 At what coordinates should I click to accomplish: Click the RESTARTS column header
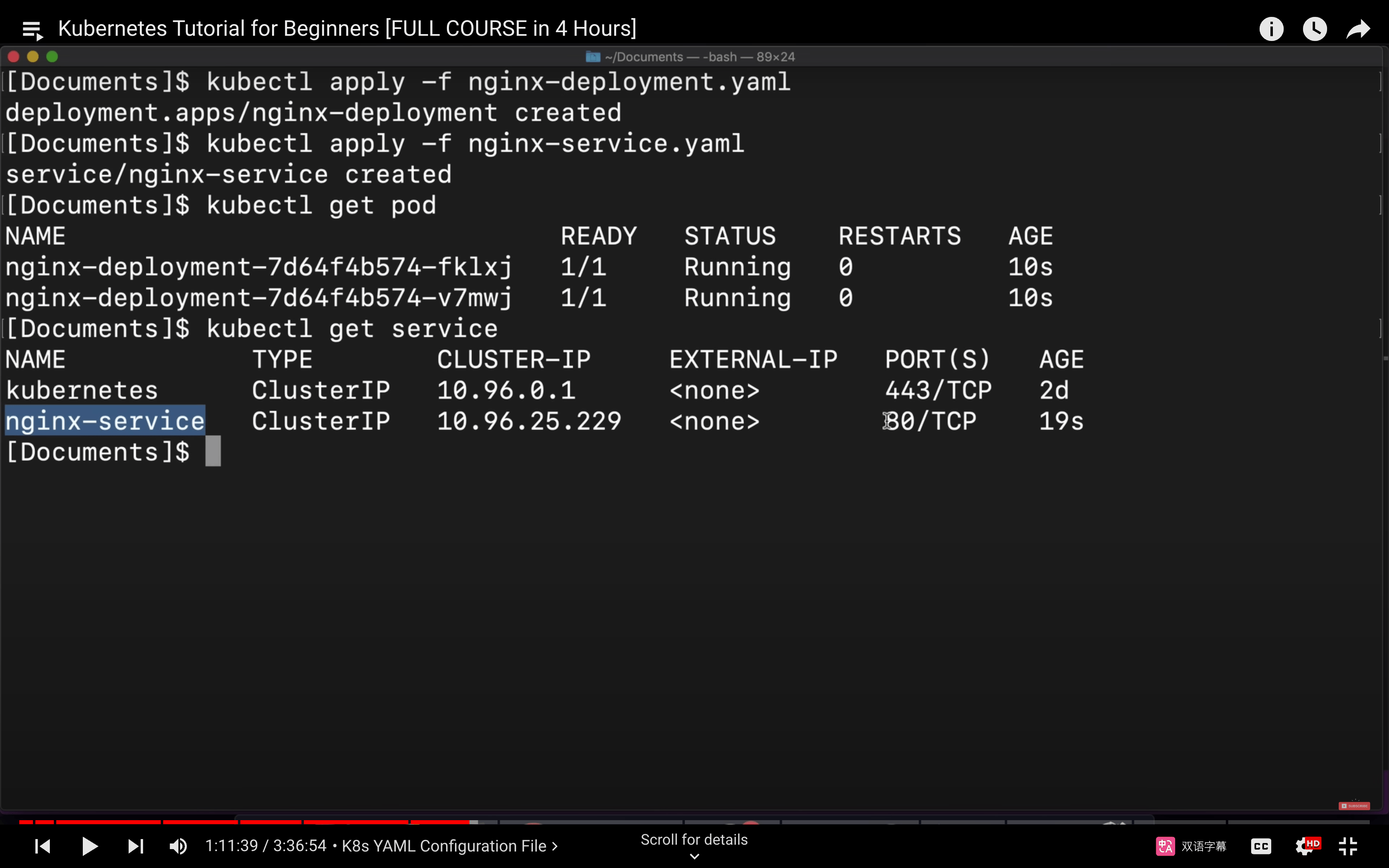[899, 236]
